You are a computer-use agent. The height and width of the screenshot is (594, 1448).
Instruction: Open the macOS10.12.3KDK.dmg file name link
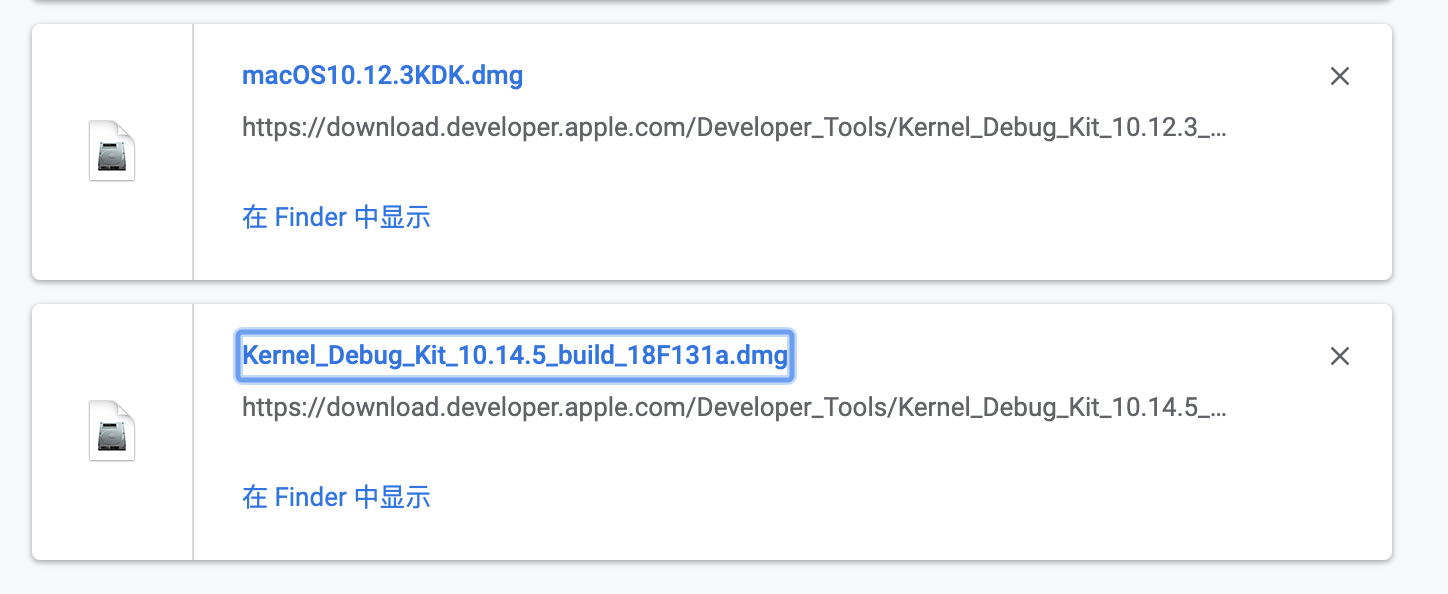(x=383, y=75)
